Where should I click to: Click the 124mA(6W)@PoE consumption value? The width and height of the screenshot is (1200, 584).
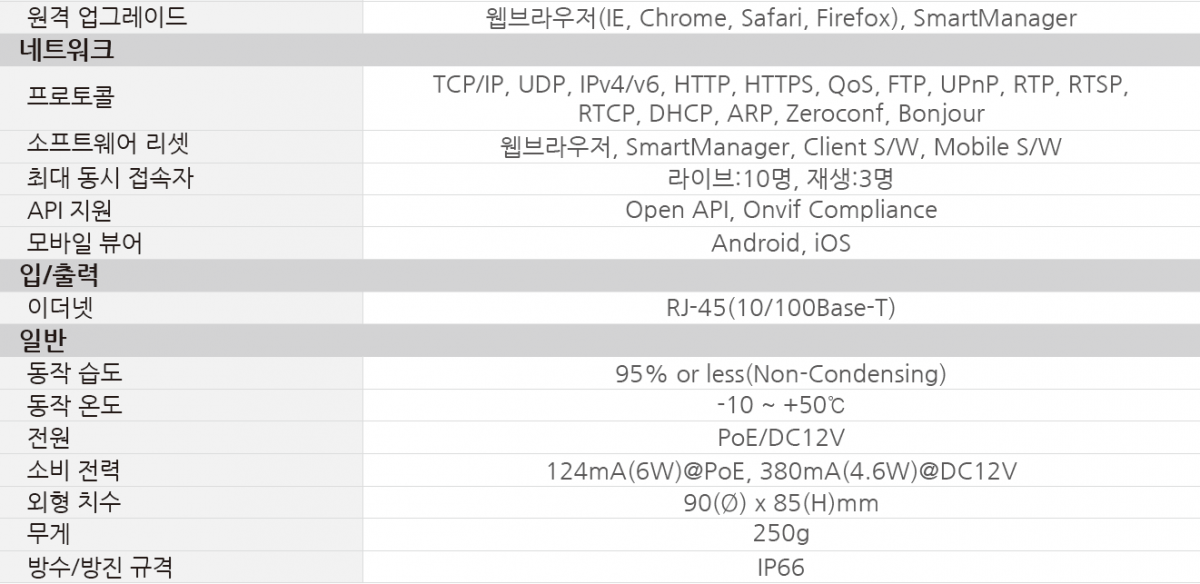(x=781, y=471)
